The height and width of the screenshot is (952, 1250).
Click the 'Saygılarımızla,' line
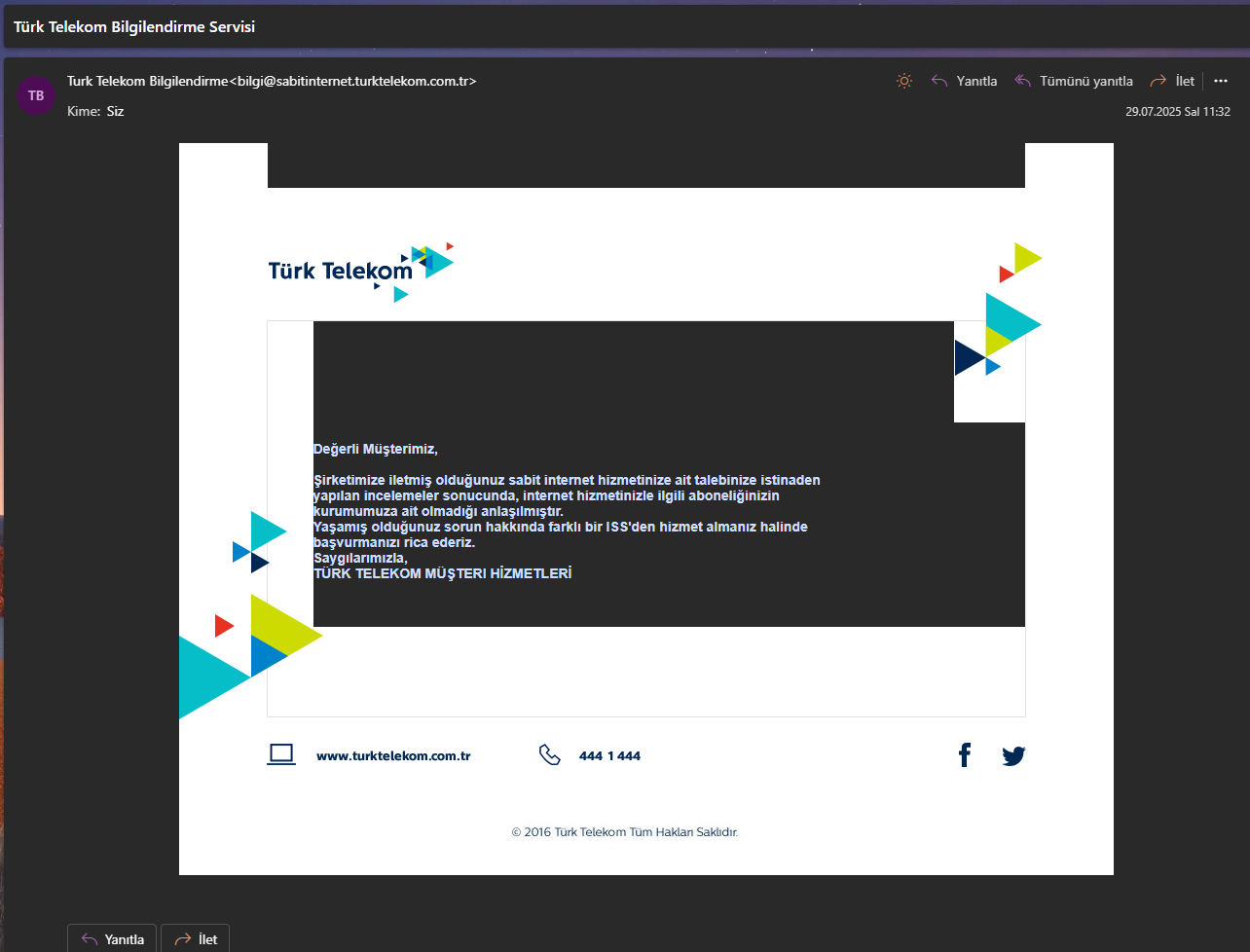point(360,559)
